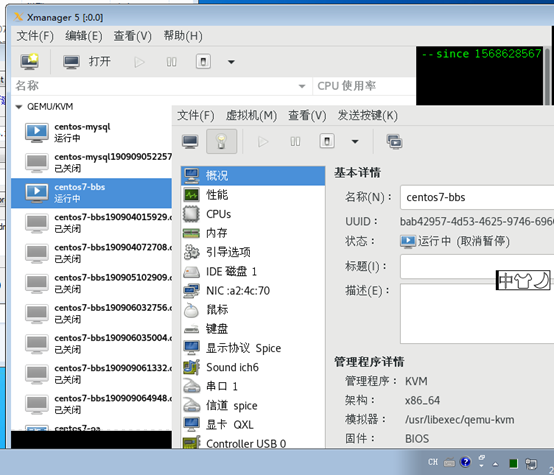Screen dimensions: 554x475
Task: Open shutdown dropdown arrow in VM toolbar
Action: 355,142
